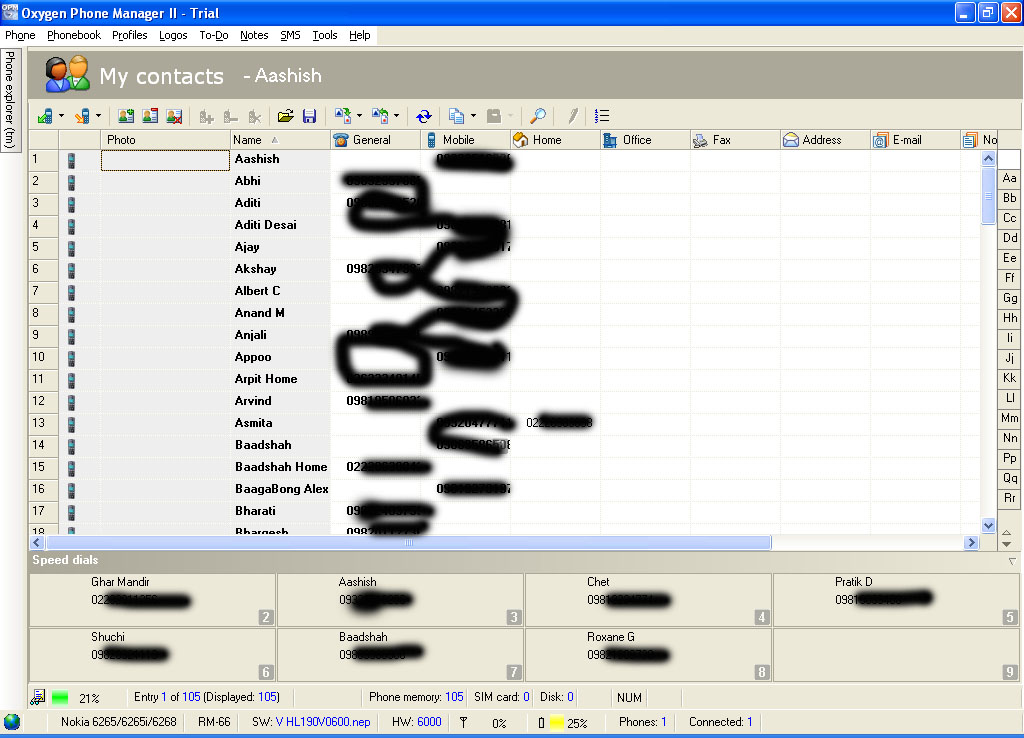Select the Roxane G speed dial slot
The height and width of the screenshot is (738, 1024).
(x=648, y=655)
